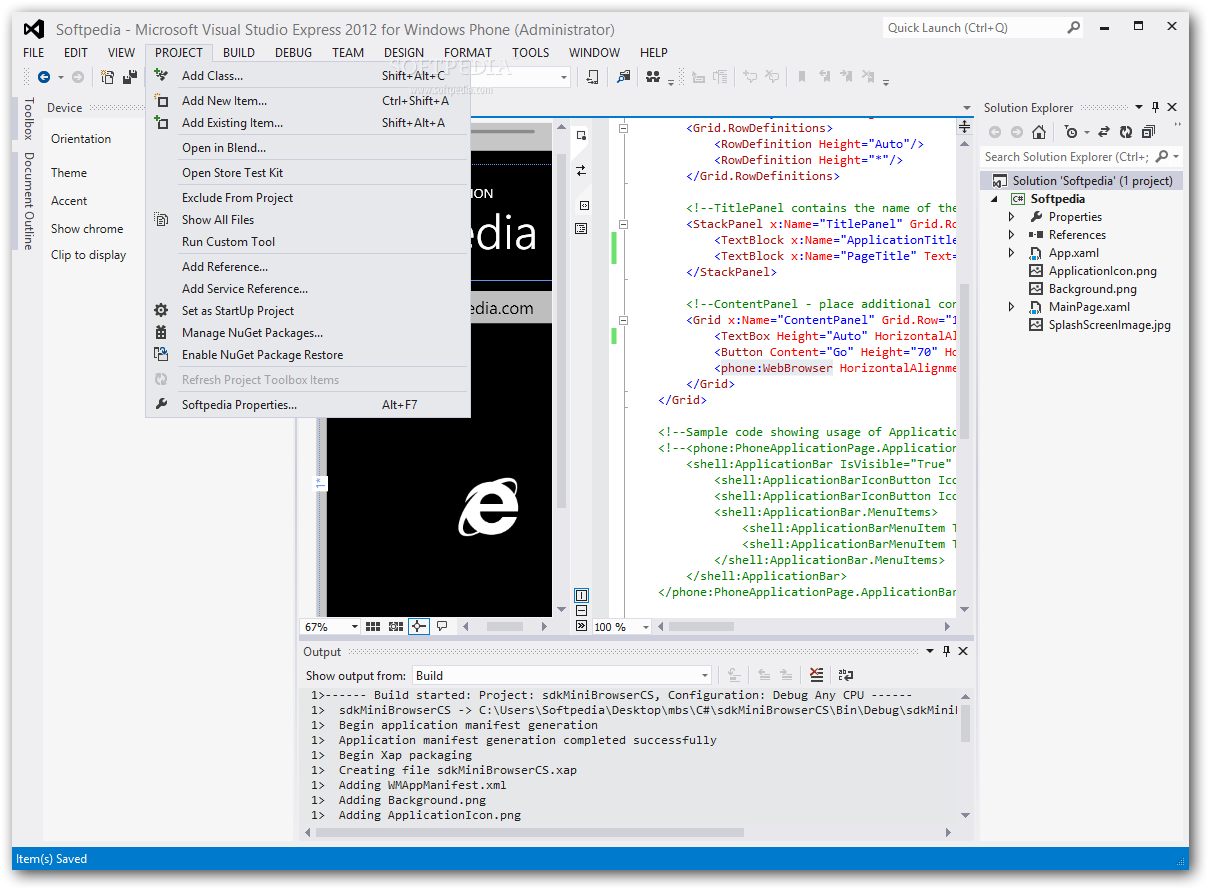Click the horizontal split view icon
1209x890 pixels.
tap(582, 611)
